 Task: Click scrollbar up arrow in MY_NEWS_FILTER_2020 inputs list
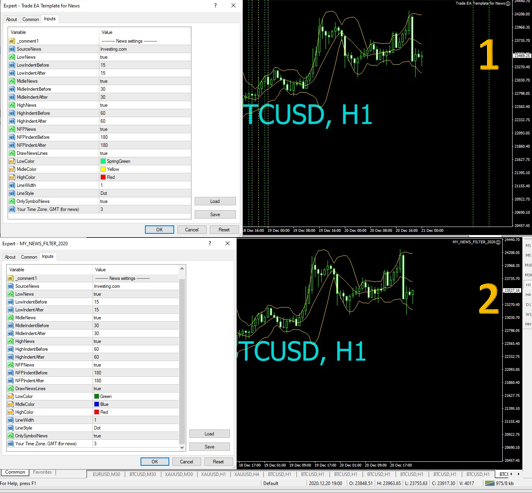coord(182,269)
